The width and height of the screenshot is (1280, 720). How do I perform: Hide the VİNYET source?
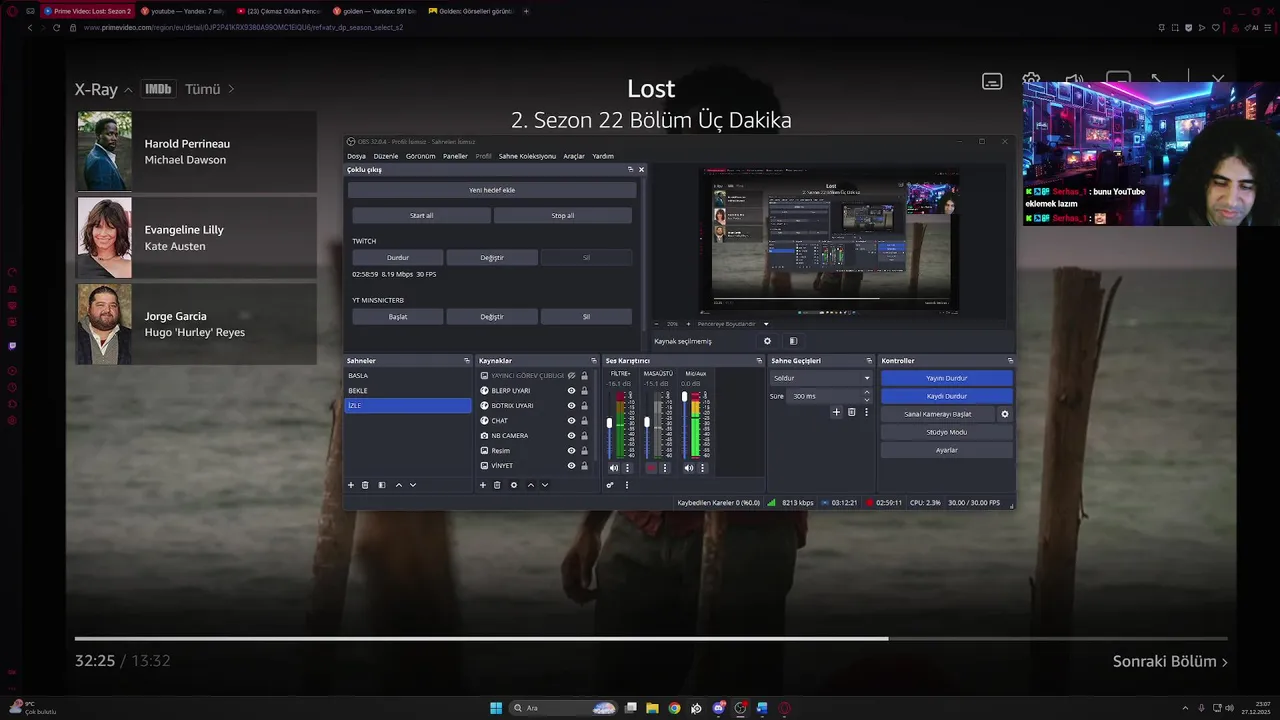[x=571, y=466]
